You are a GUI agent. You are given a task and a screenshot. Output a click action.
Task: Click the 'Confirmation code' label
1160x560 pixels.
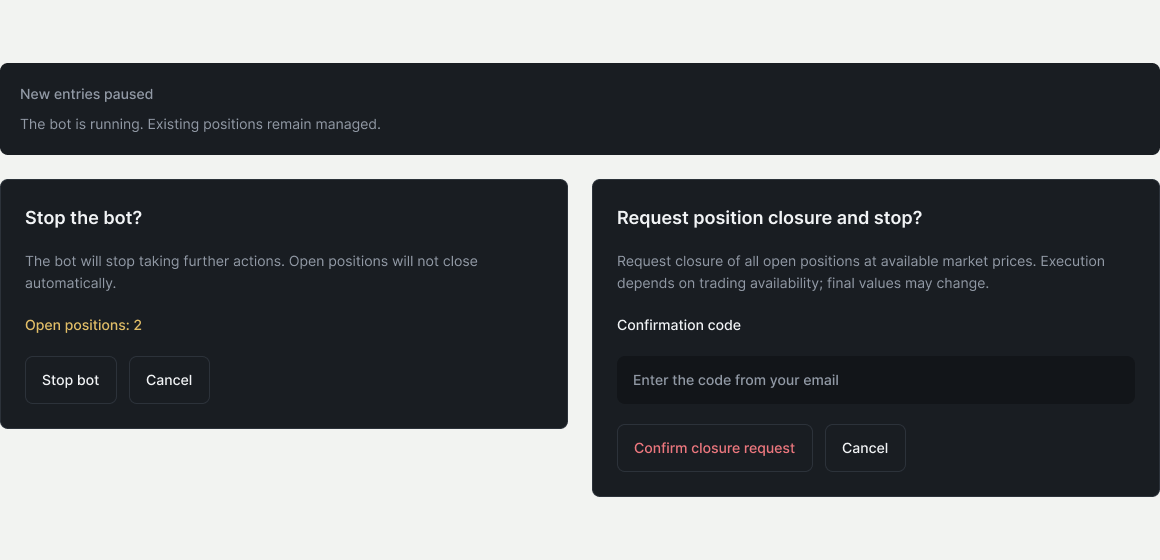pyautogui.click(x=679, y=325)
